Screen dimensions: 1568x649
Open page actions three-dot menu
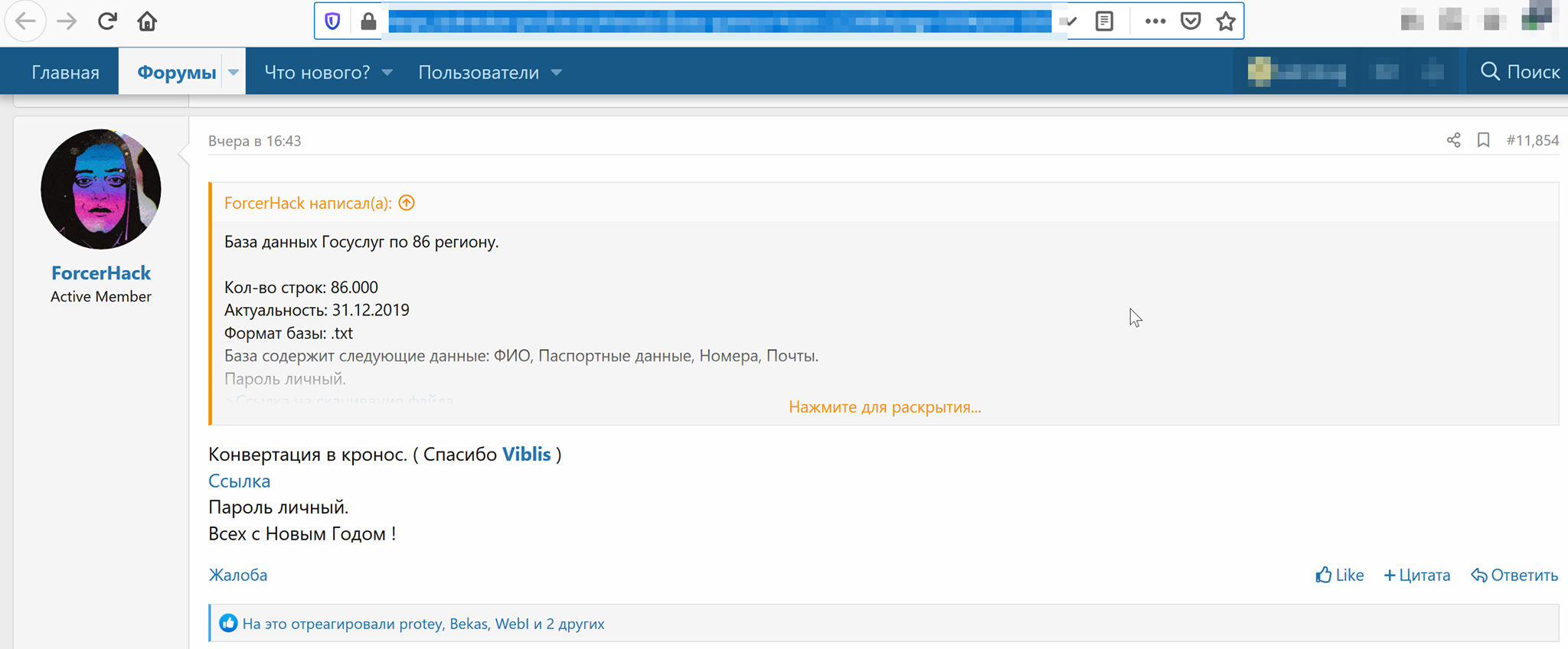[1155, 21]
